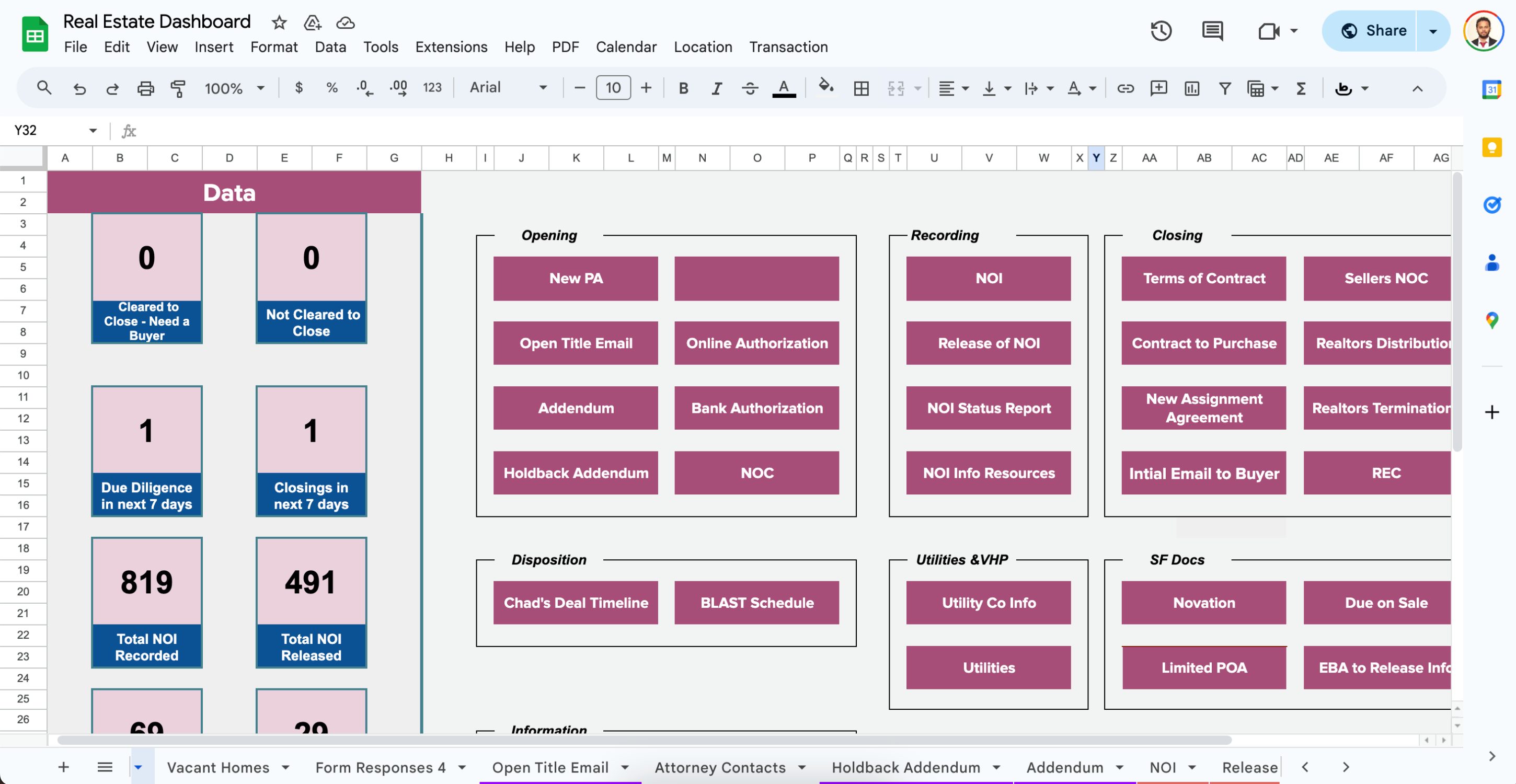Open the Insert menu
Viewport: 1516px width, 784px height.
[x=214, y=47]
